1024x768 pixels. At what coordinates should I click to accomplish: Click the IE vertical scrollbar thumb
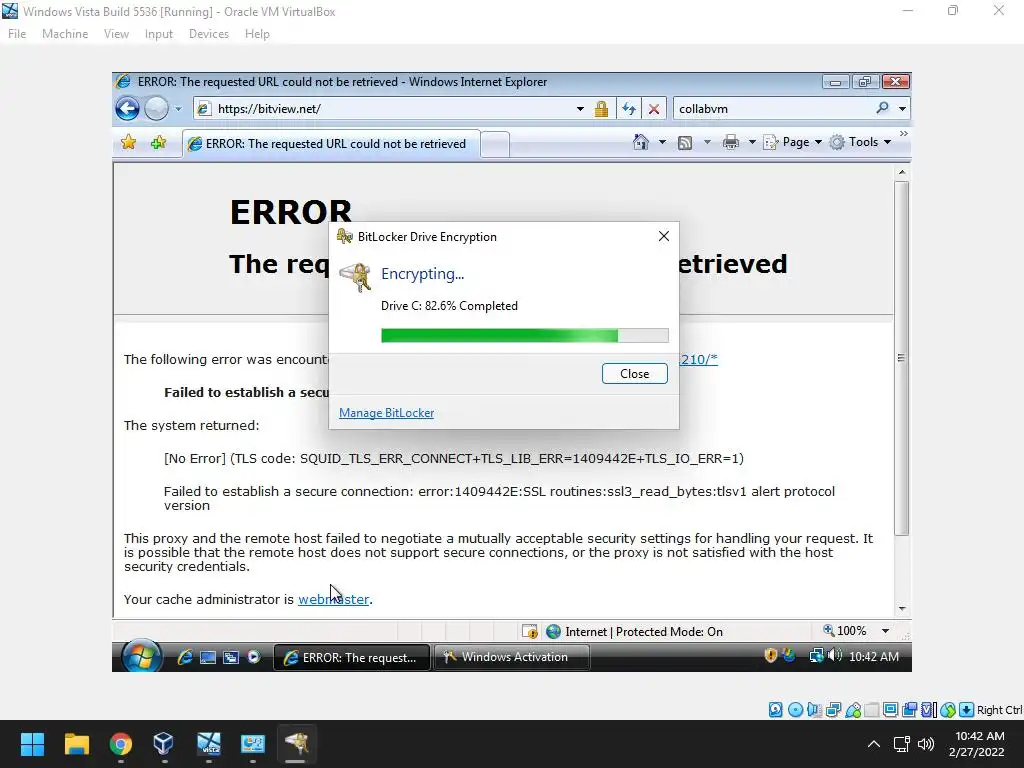coord(901,358)
